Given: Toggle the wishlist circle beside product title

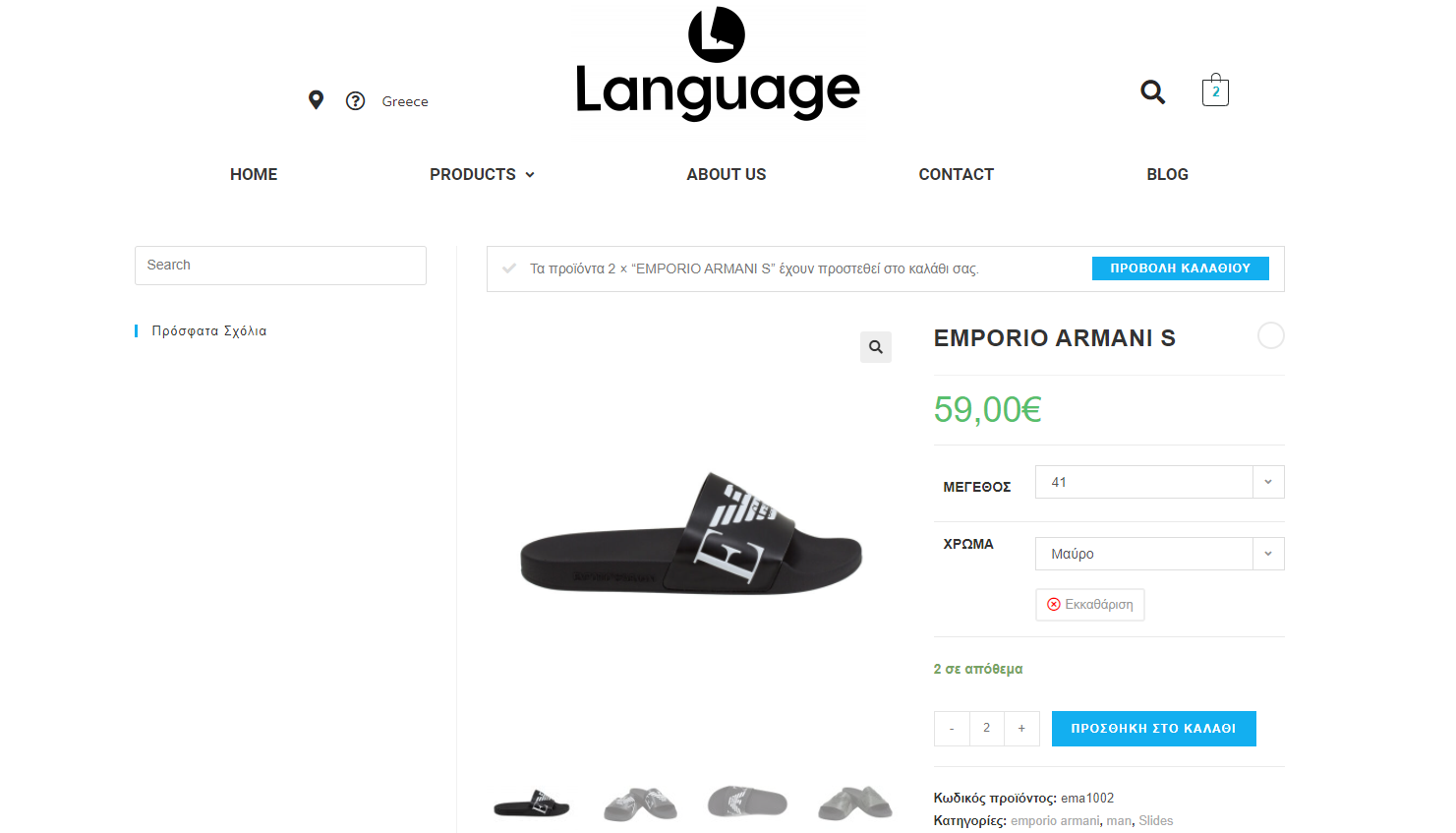Looking at the screenshot, I should click(1271, 335).
